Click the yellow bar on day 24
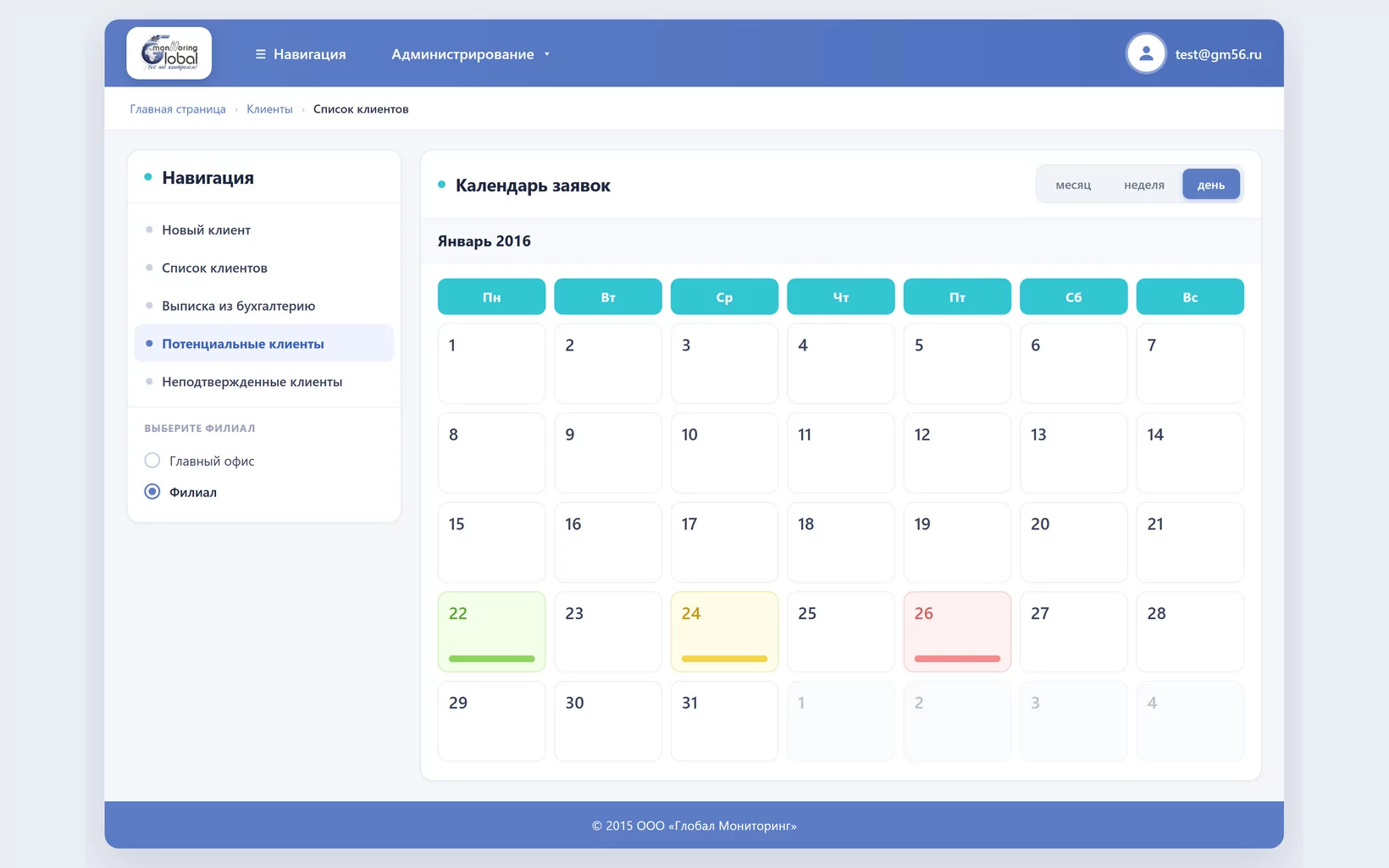The height and width of the screenshot is (868, 1389). [724, 659]
